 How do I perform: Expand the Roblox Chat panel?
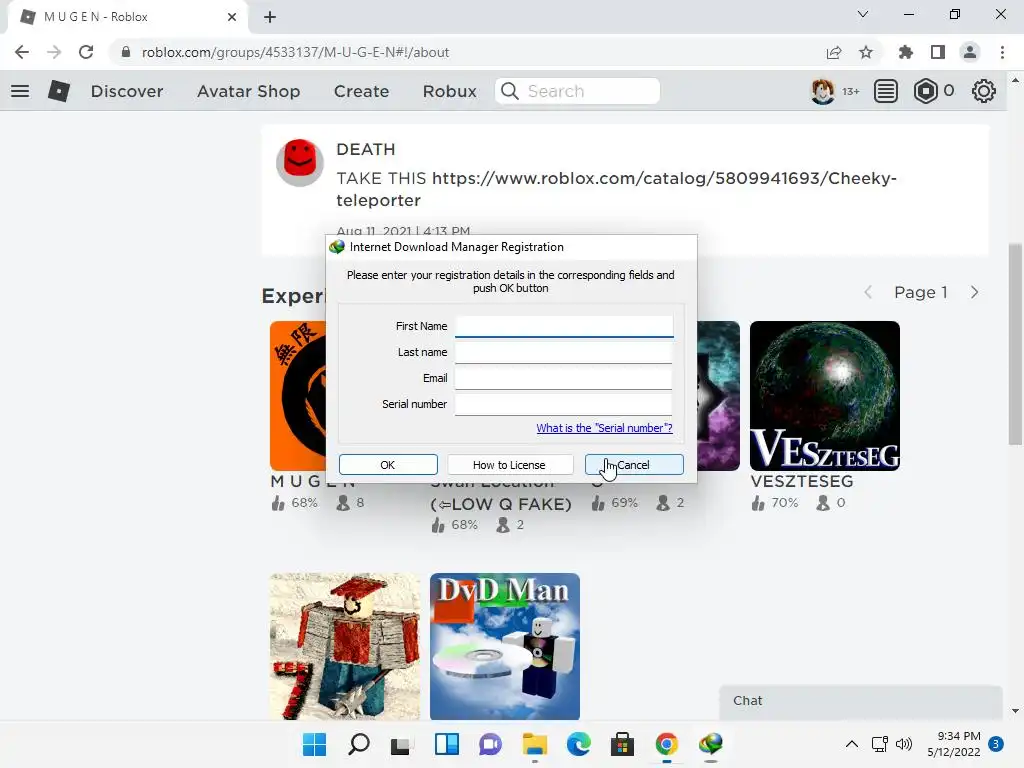[861, 701]
